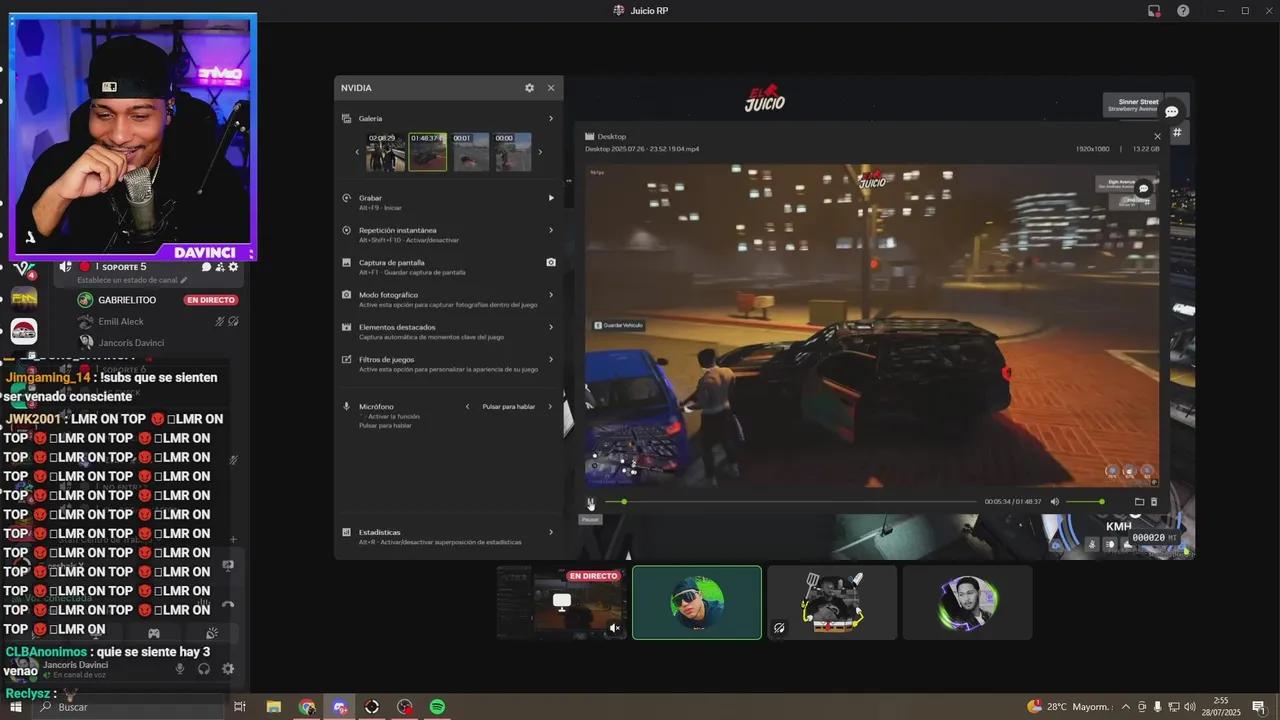1280x720 pixels.
Task: Click the taskbar volume speaker icon
Action: tap(1189, 707)
